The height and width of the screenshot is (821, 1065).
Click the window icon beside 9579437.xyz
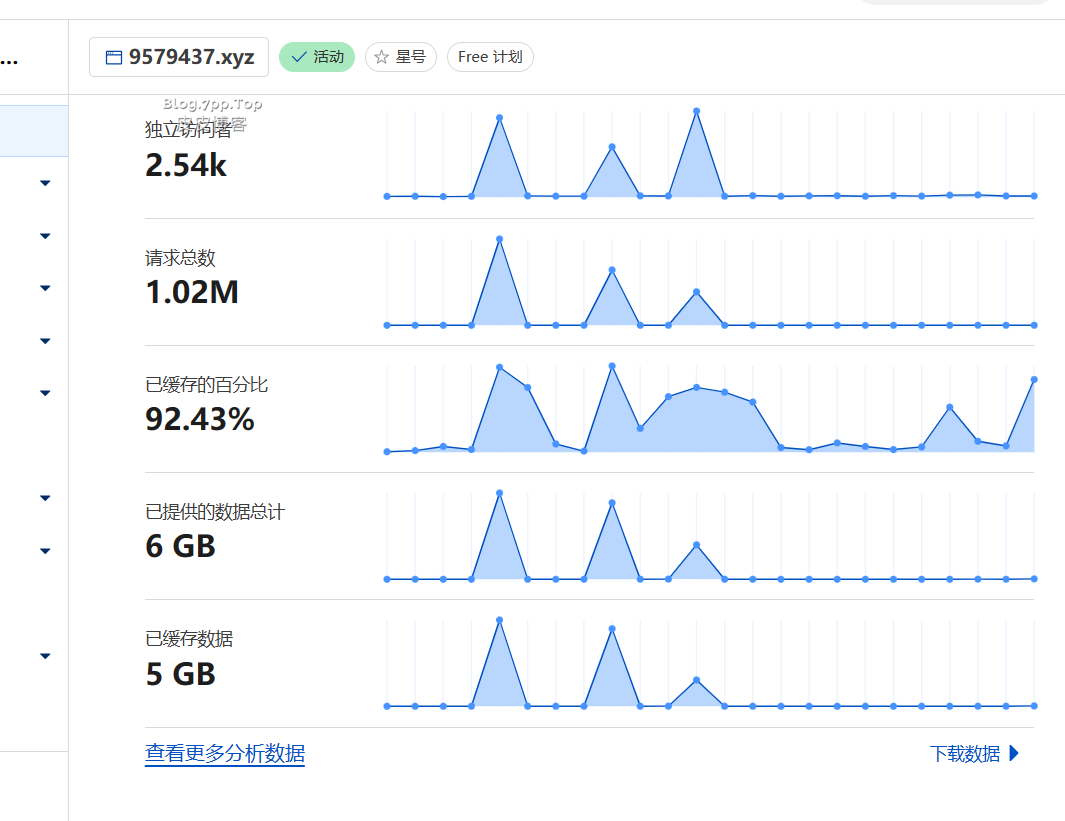(113, 57)
